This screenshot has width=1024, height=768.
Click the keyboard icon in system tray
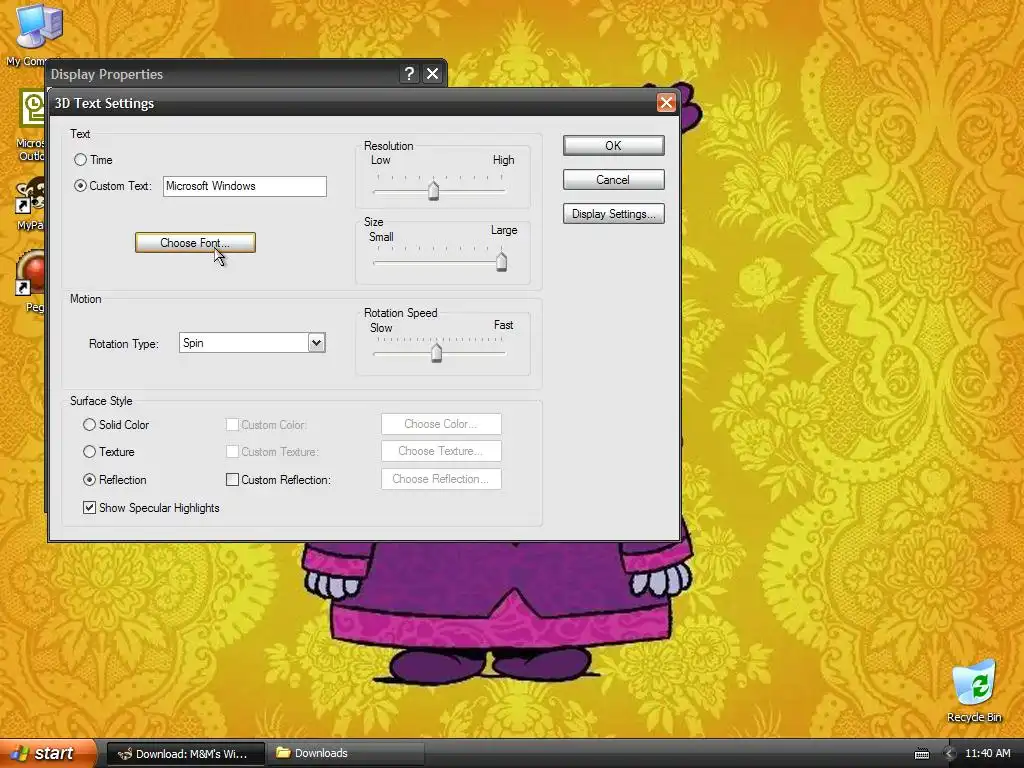click(921, 754)
